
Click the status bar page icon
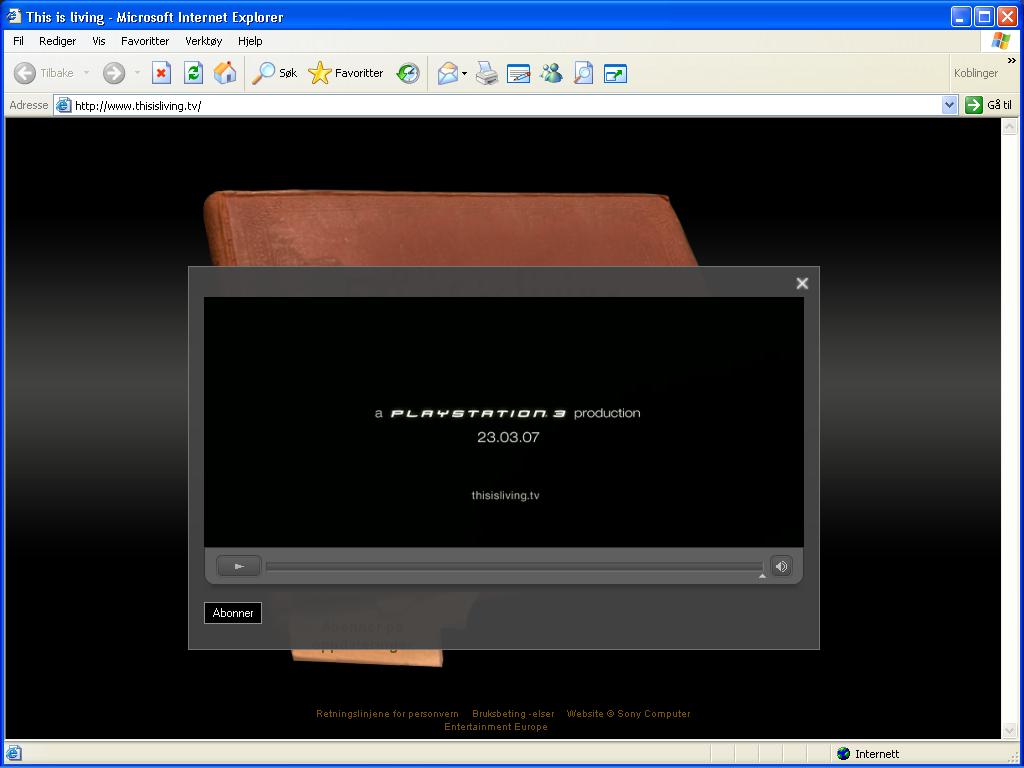click(x=13, y=754)
